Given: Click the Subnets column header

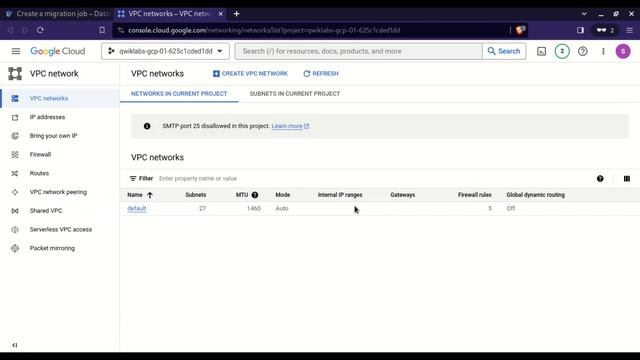Looking at the screenshot, I should coord(196,195).
